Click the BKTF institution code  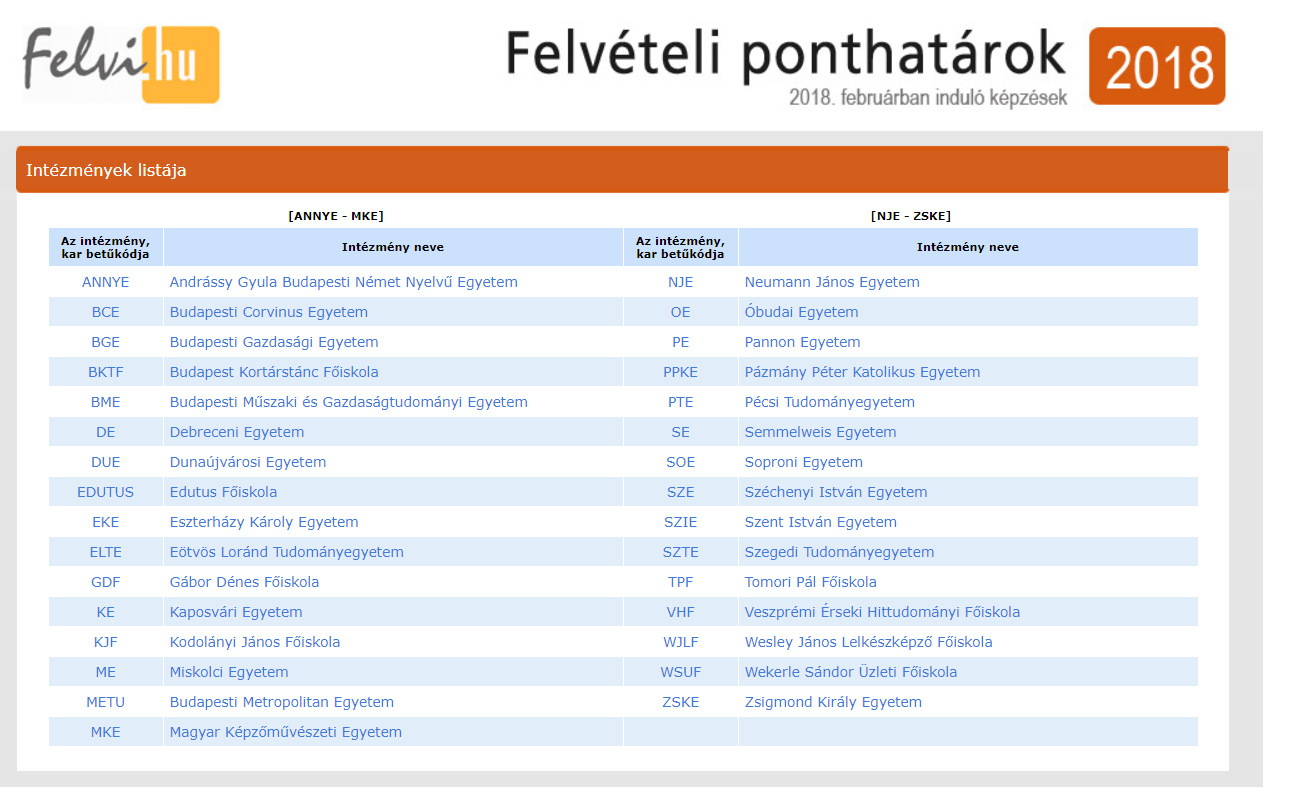(106, 372)
